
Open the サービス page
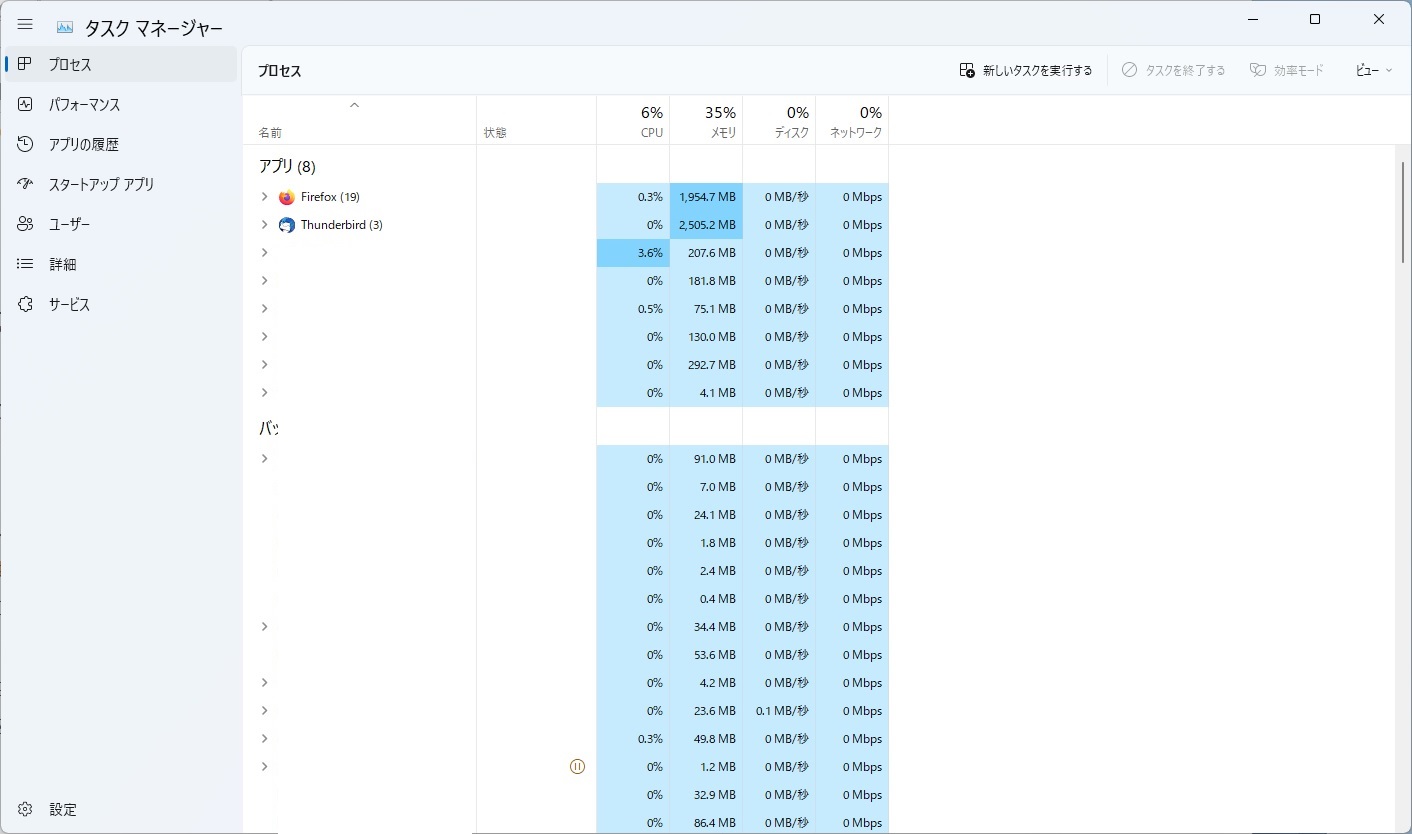click(x=69, y=305)
